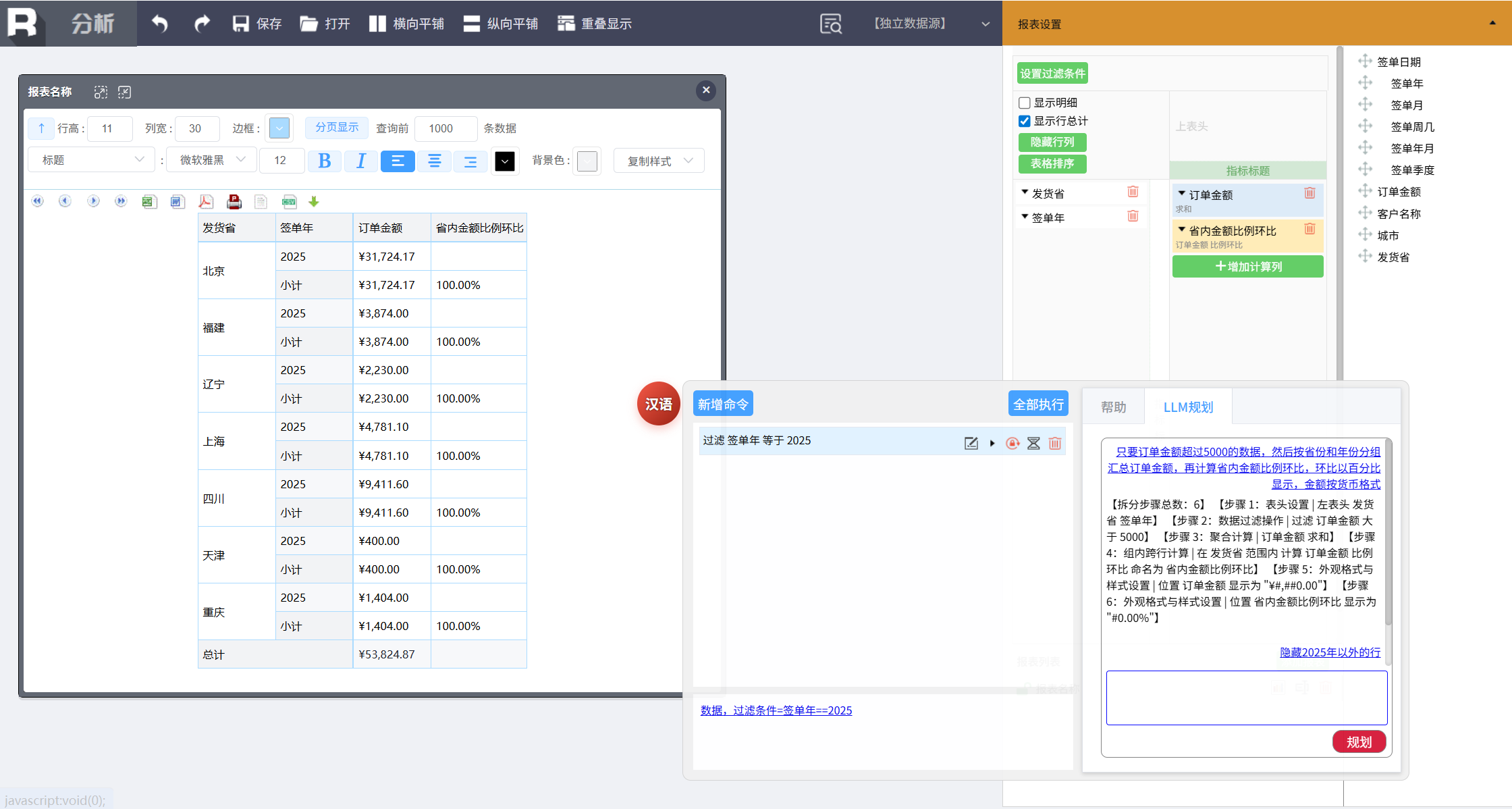Click the 全部执行 button

coord(1038,404)
